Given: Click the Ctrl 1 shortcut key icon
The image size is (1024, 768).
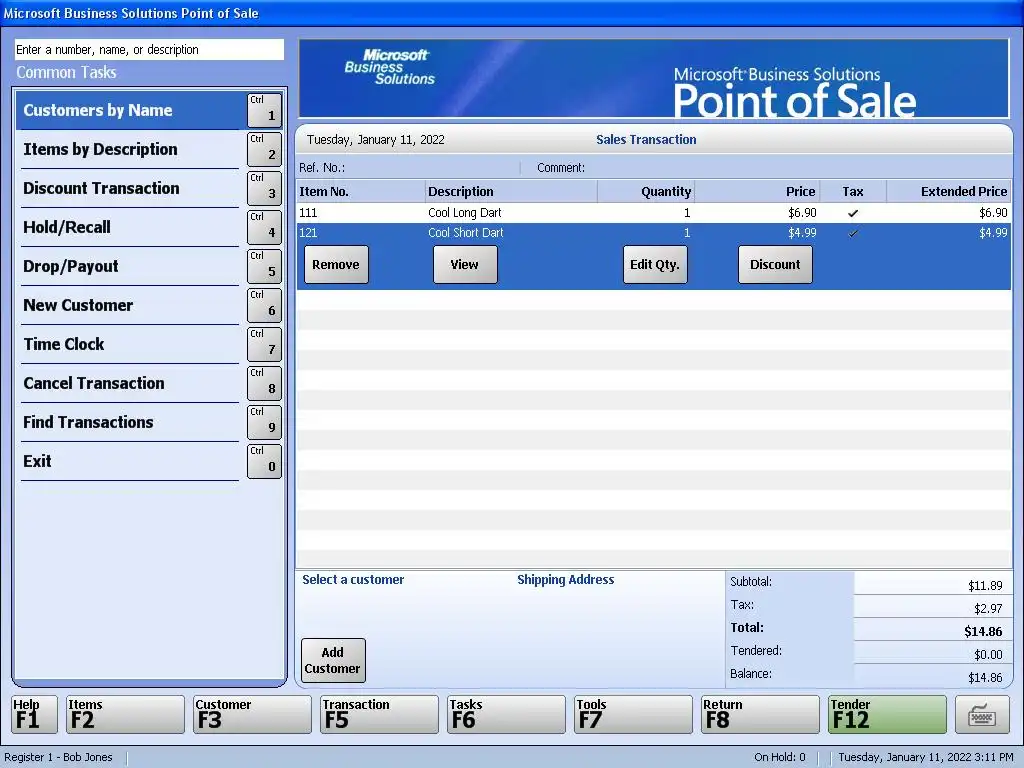Looking at the screenshot, I should tap(264, 110).
